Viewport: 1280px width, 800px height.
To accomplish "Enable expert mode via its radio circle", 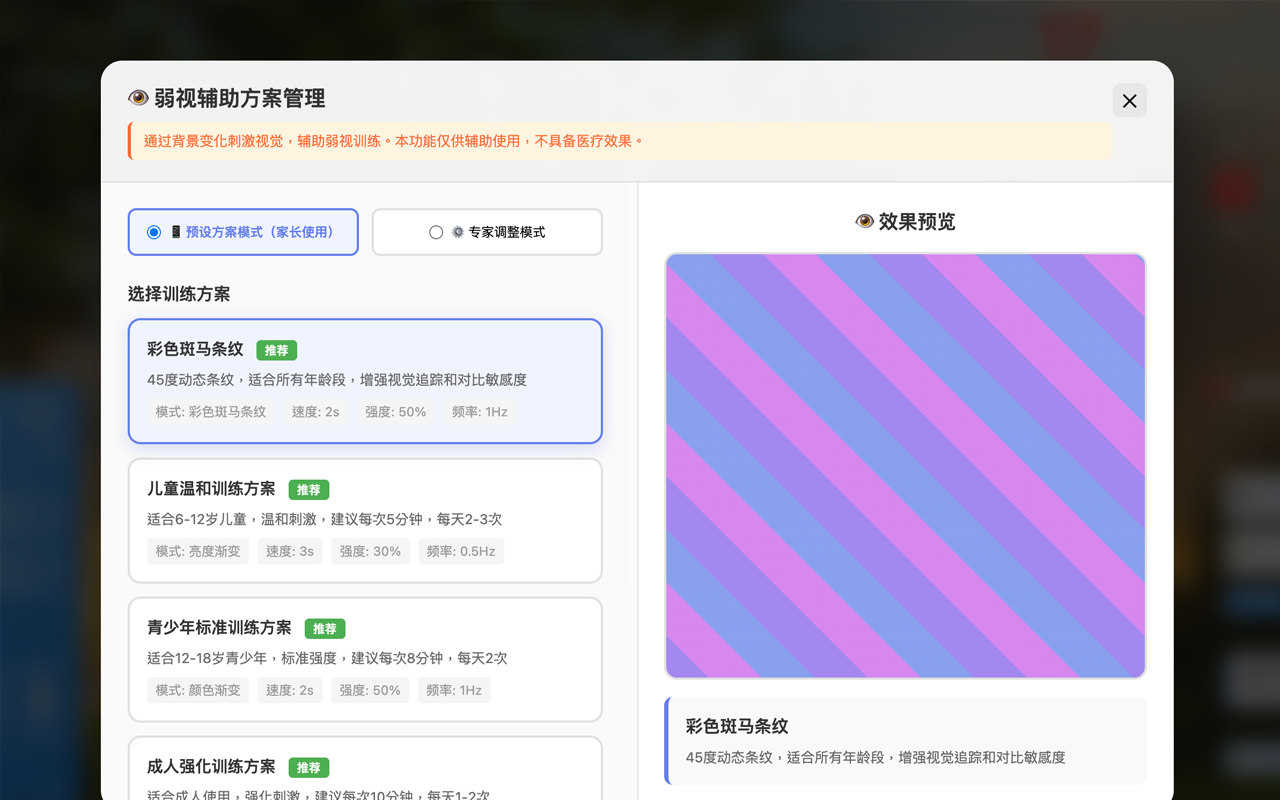I will 436,231.
